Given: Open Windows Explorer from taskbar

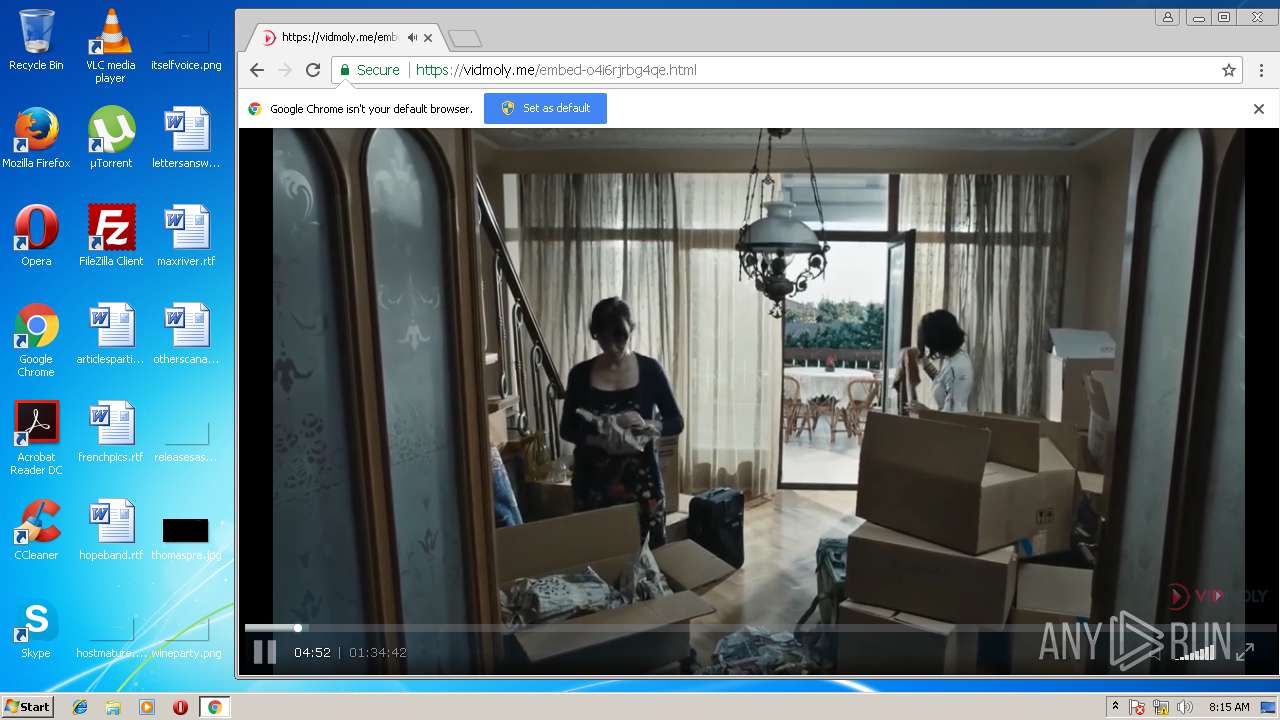Looking at the screenshot, I should click(113, 707).
